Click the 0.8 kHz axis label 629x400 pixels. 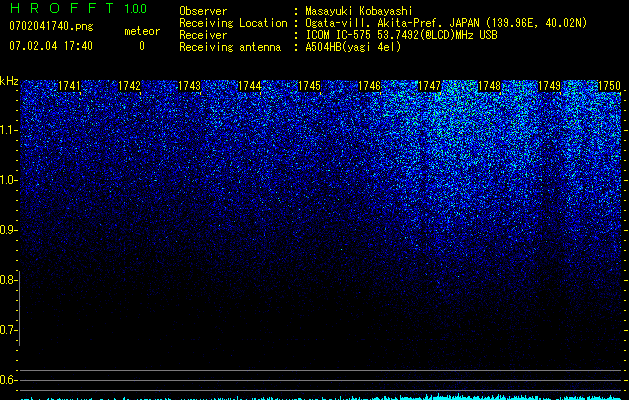(7, 280)
